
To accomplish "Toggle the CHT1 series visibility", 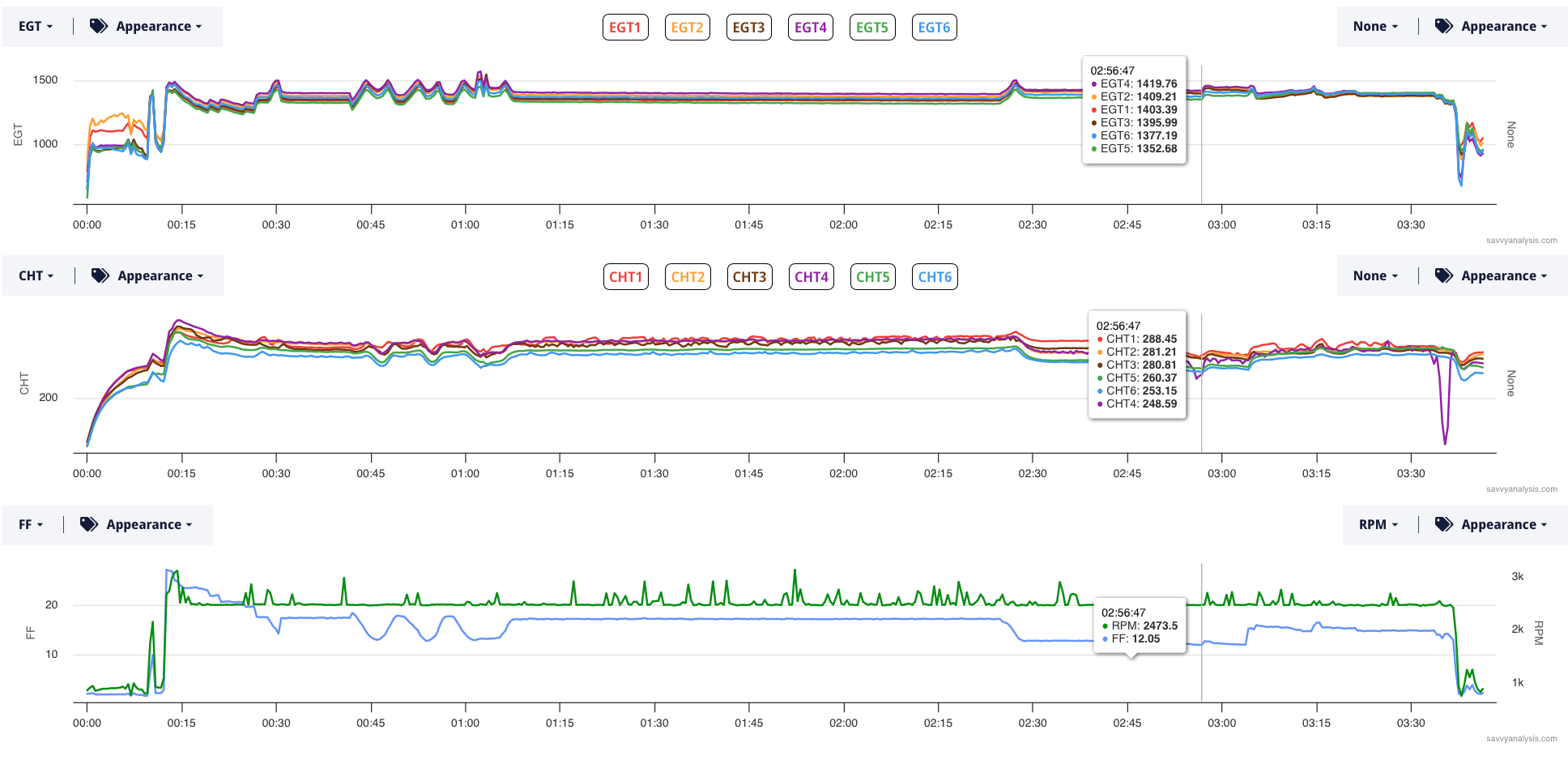I will click(626, 277).
